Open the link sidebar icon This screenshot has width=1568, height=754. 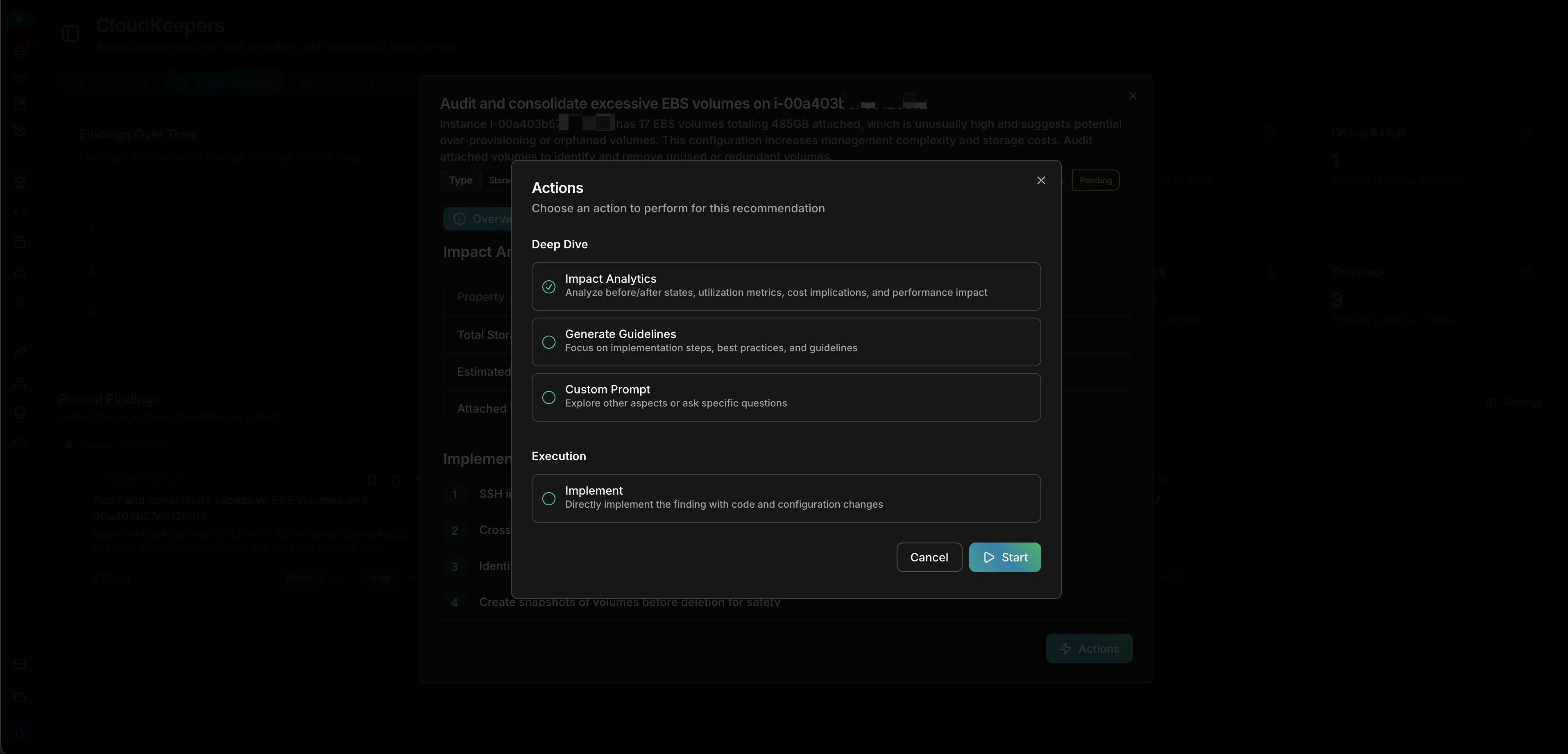[20, 352]
